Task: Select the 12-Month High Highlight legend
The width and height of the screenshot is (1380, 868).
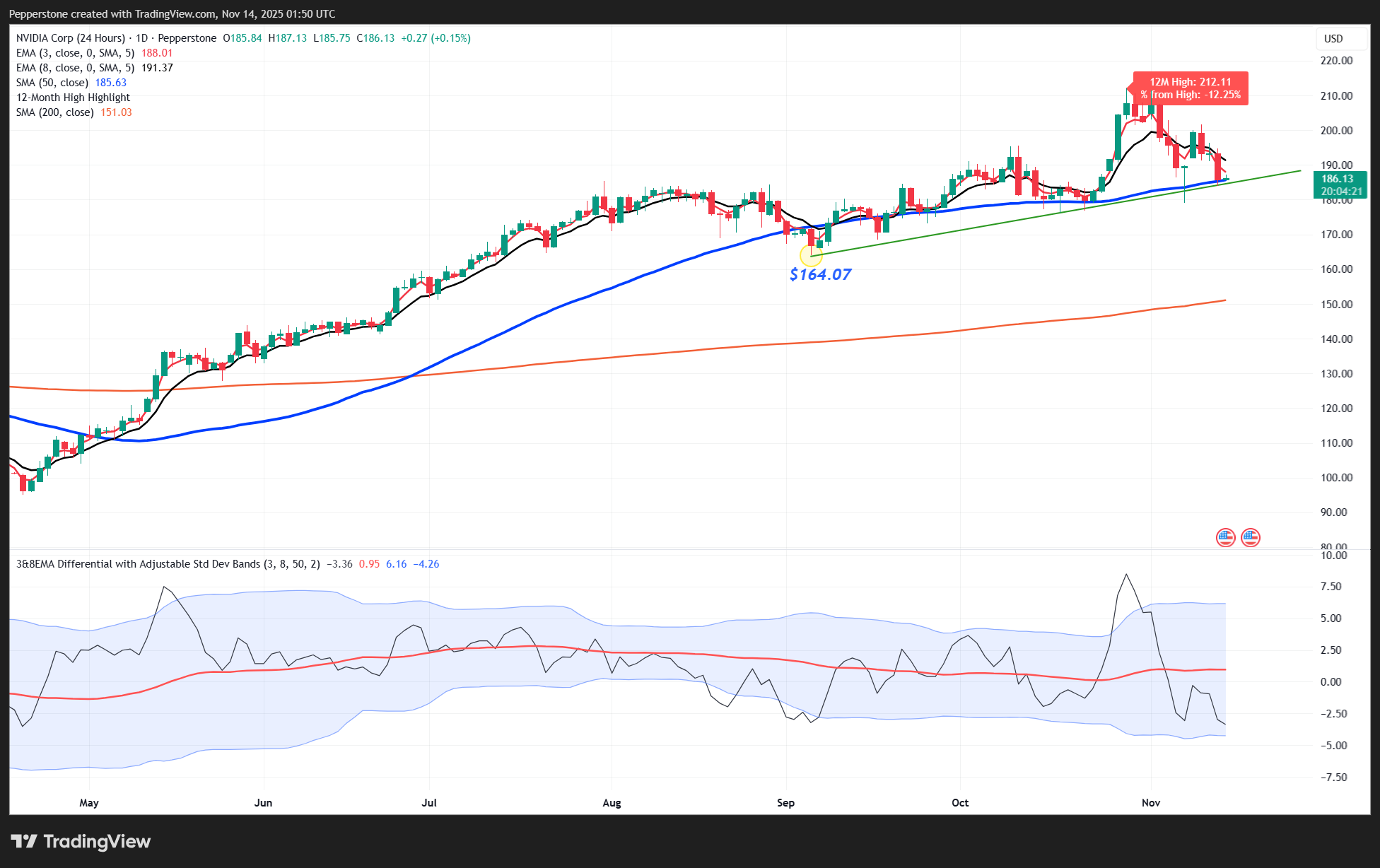Action: [73, 98]
